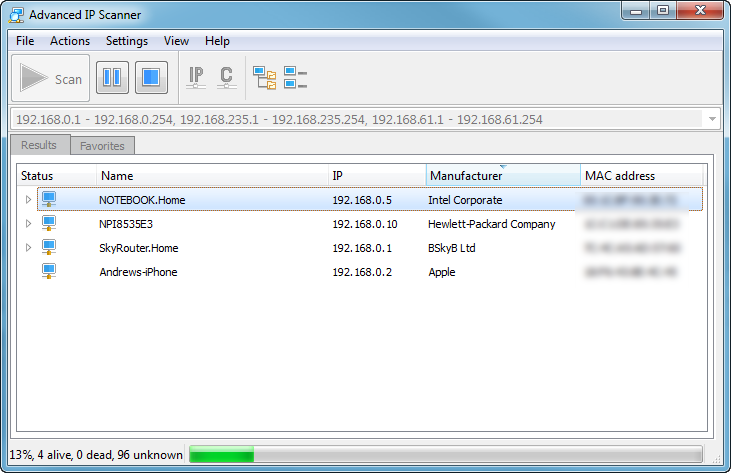Click IP address 192.168.0.5
This screenshot has width=731, height=473.
pos(362,200)
